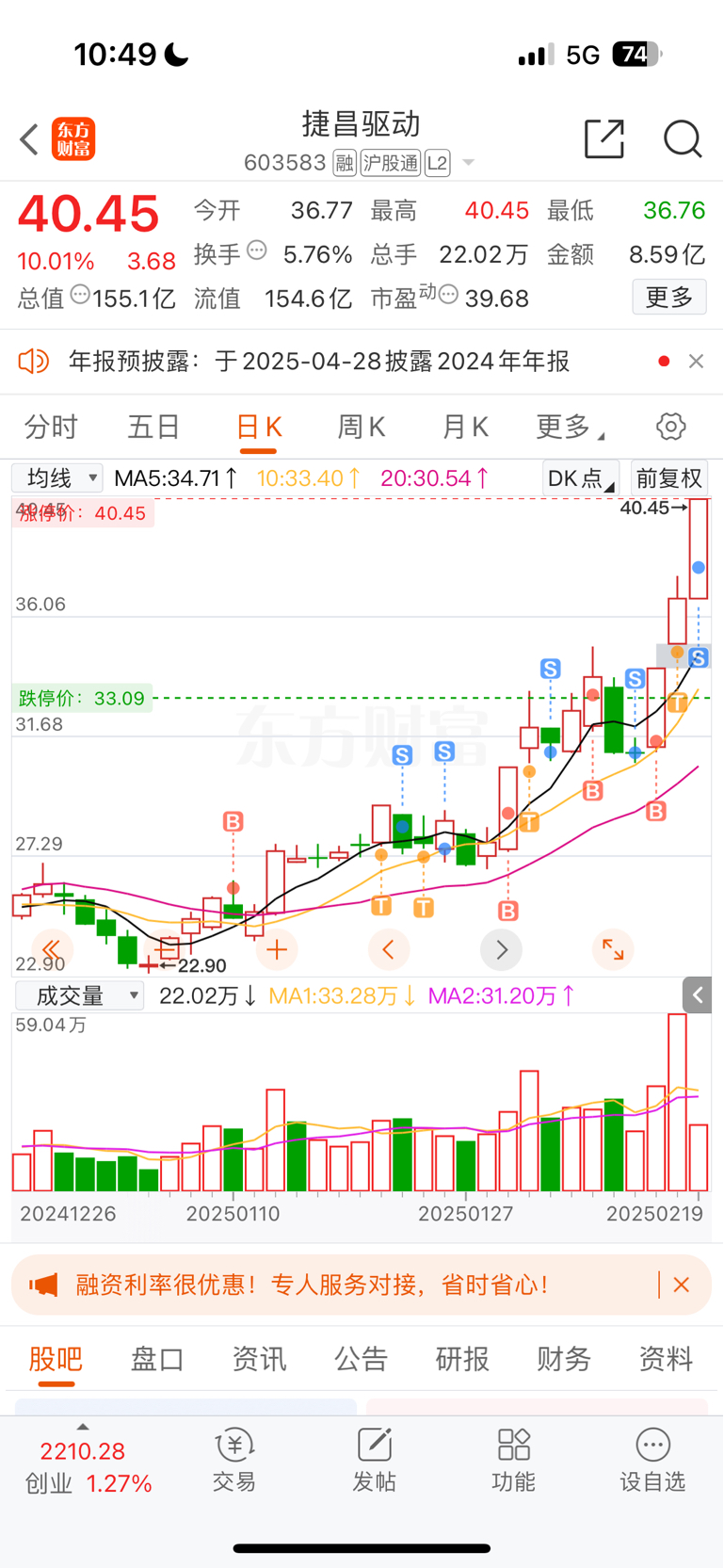Switch to 财务 tab
This screenshot has width=724, height=1568.
click(564, 1359)
